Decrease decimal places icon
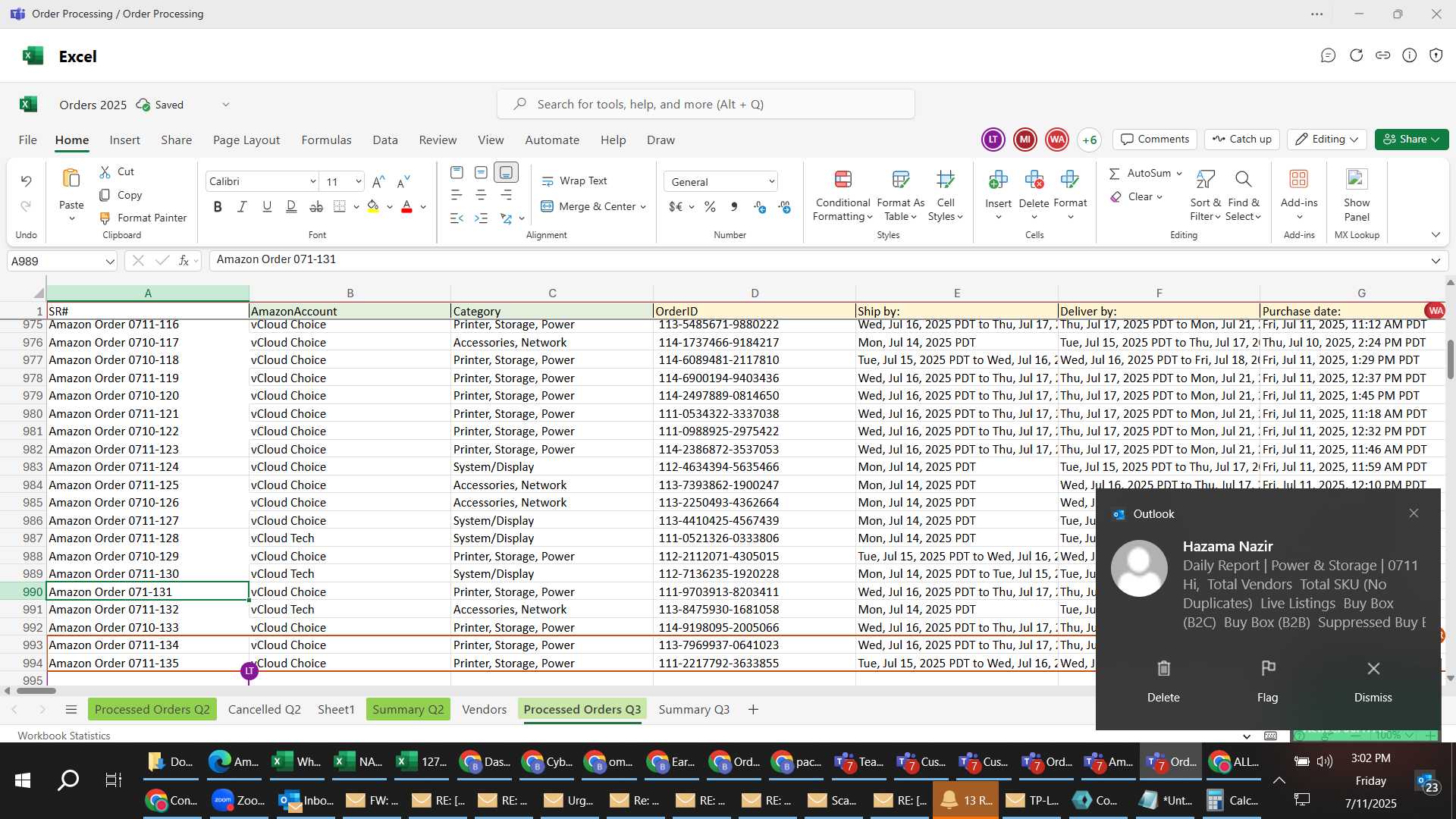This screenshot has height=819, width=1456. [x=784, y=206]
